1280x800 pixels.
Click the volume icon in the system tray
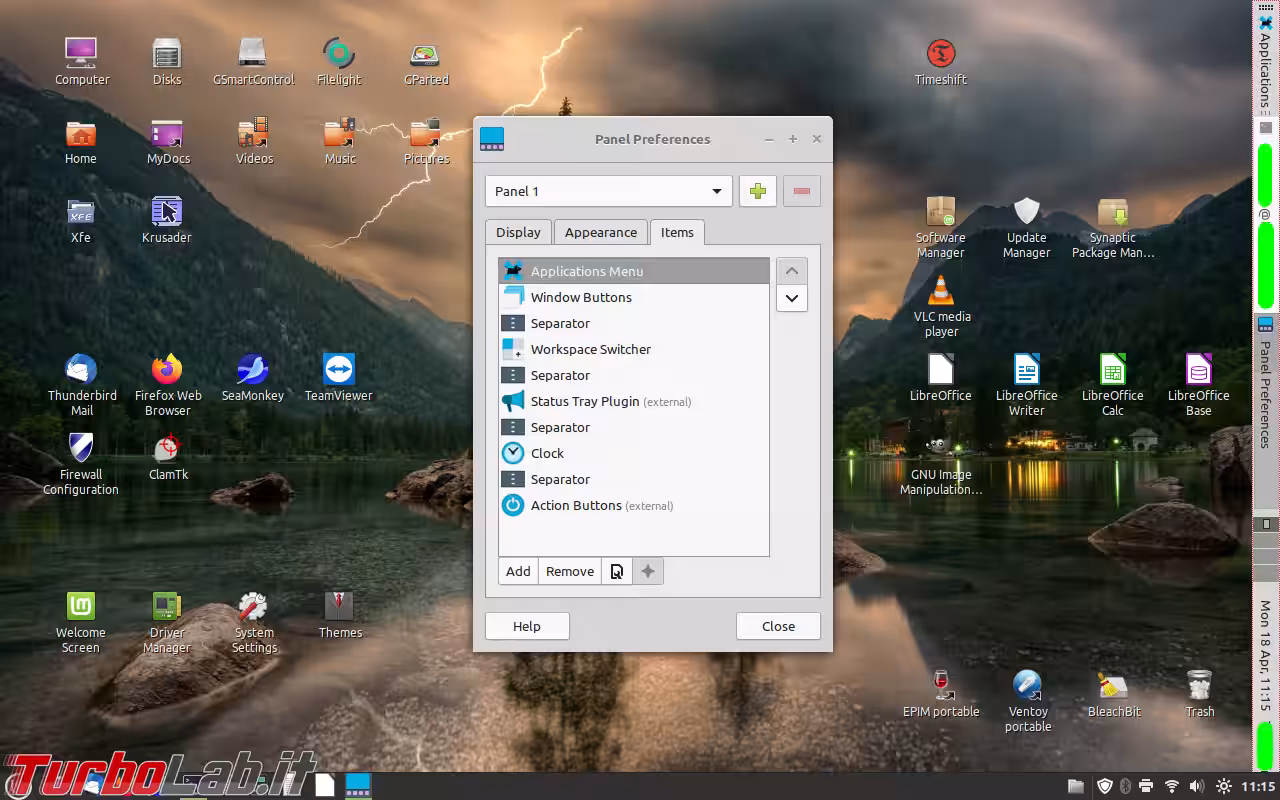[1197, 785]
